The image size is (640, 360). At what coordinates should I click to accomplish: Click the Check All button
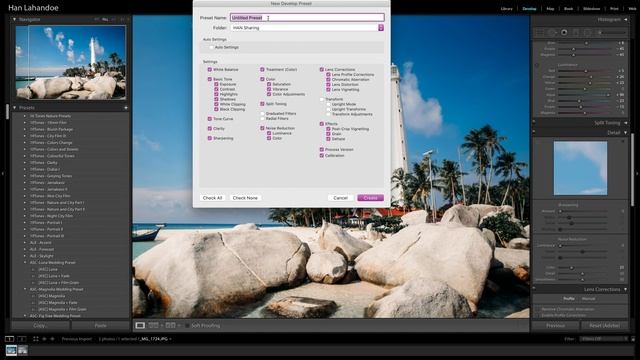coord(212,198)
